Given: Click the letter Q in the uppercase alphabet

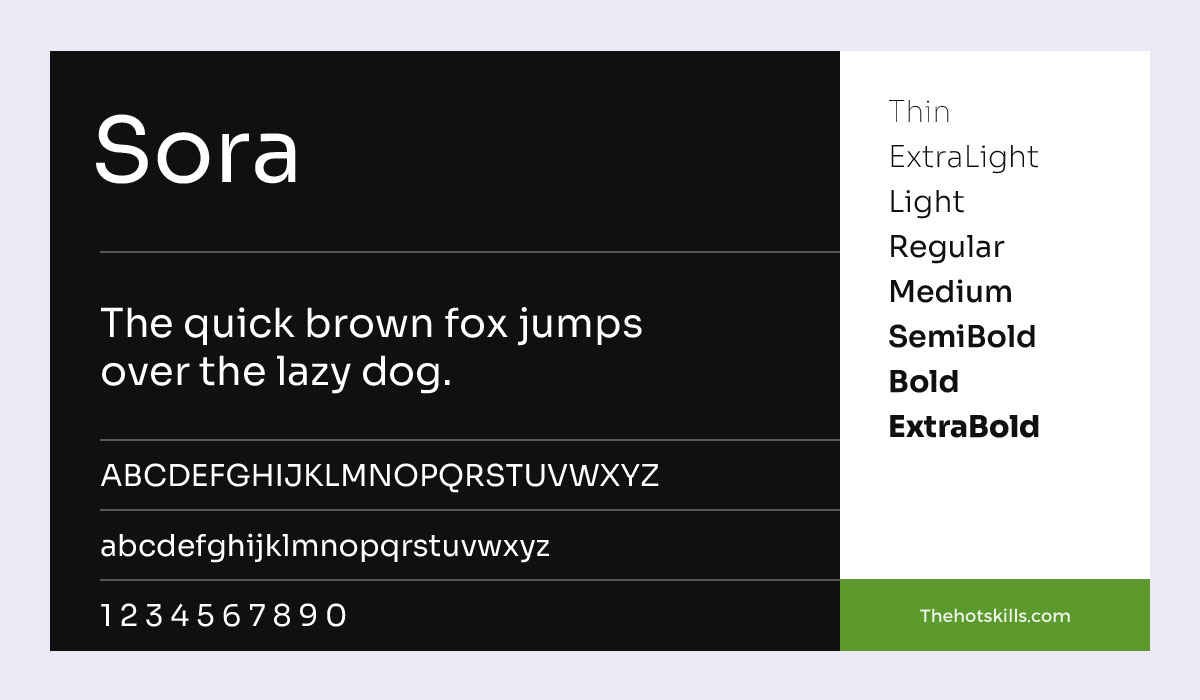Looking at the screenshot, I should click(x=451, y=476).
